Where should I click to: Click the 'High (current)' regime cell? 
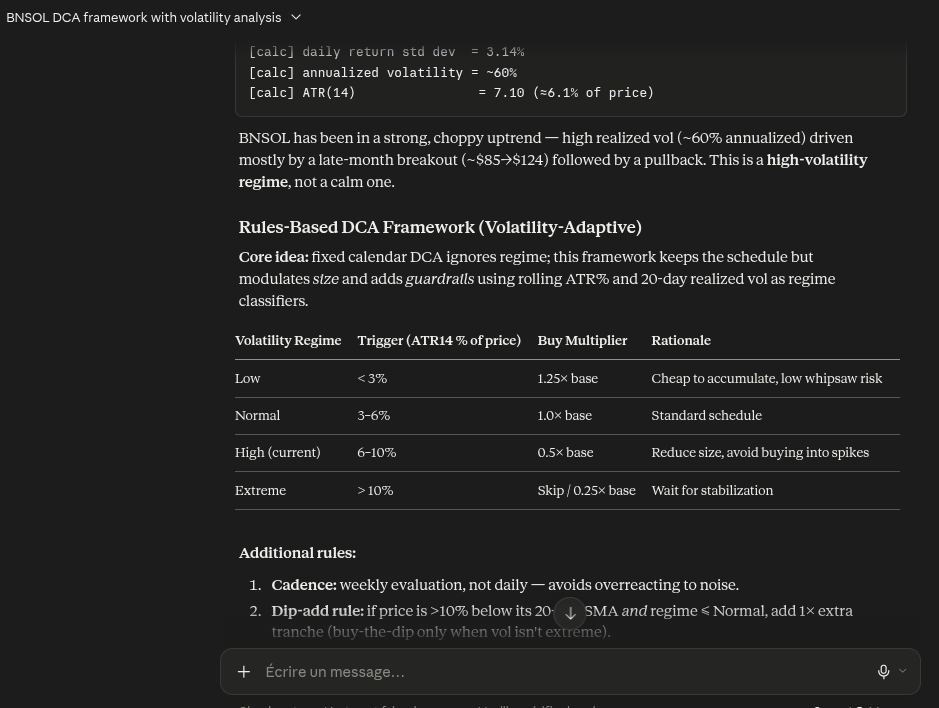[277, 453]
